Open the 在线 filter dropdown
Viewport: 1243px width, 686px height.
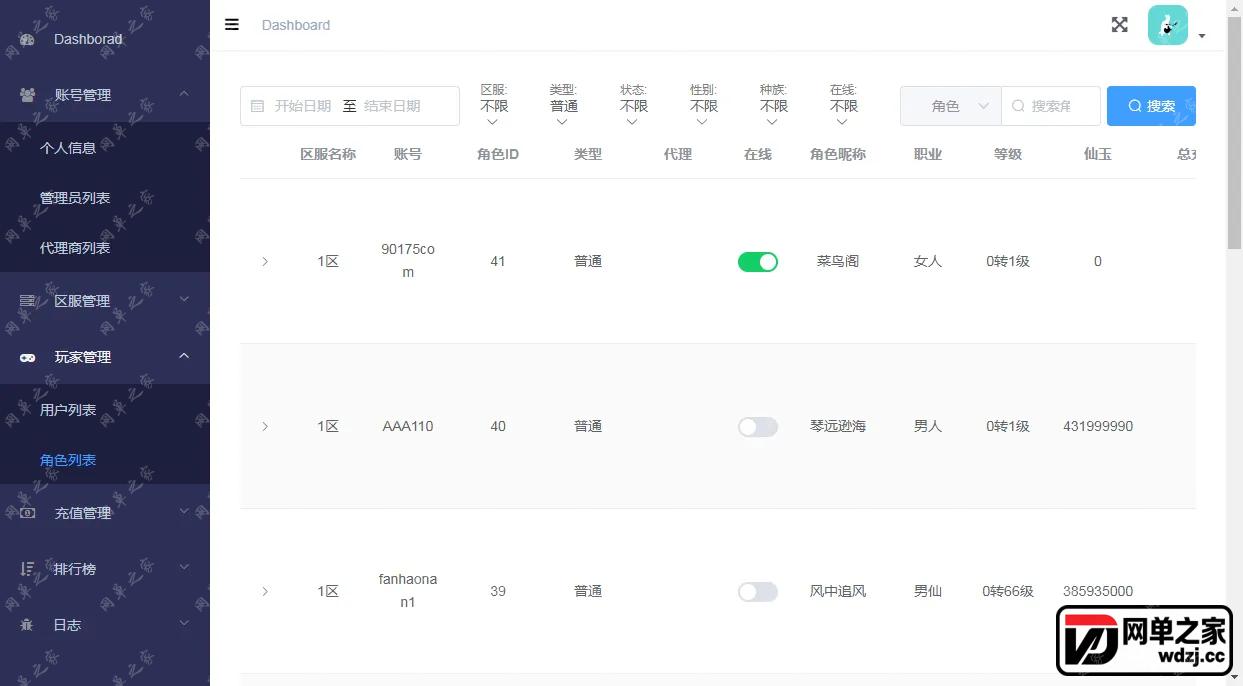click(x=844, y=106)
